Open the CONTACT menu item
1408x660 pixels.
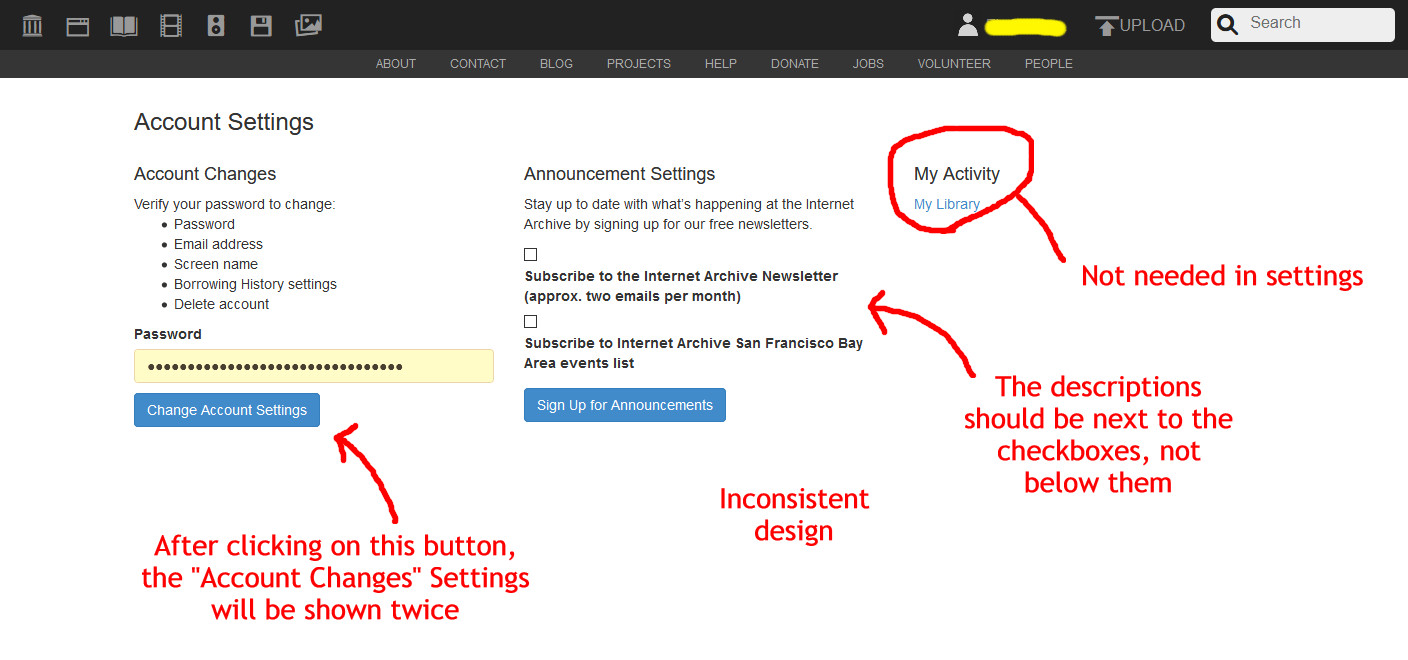(x=478, y=63)
